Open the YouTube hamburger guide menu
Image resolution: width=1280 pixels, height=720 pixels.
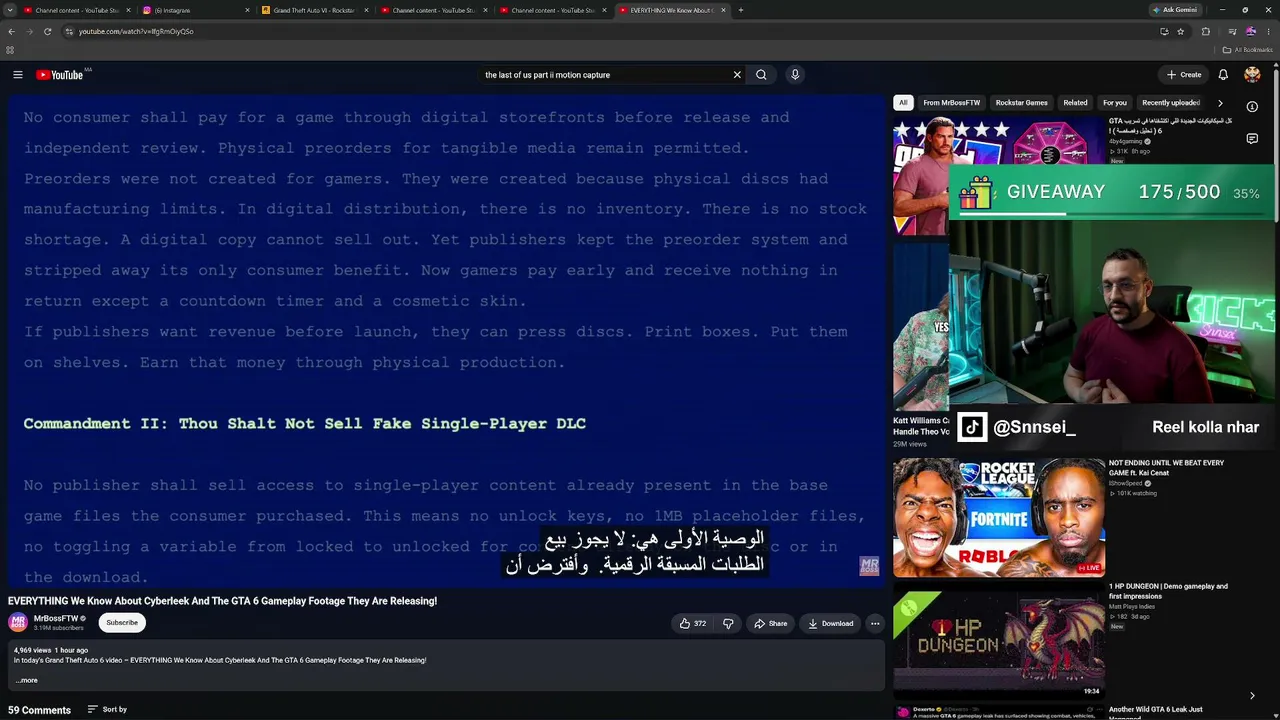pyautogui.click(x=17, y=75)
